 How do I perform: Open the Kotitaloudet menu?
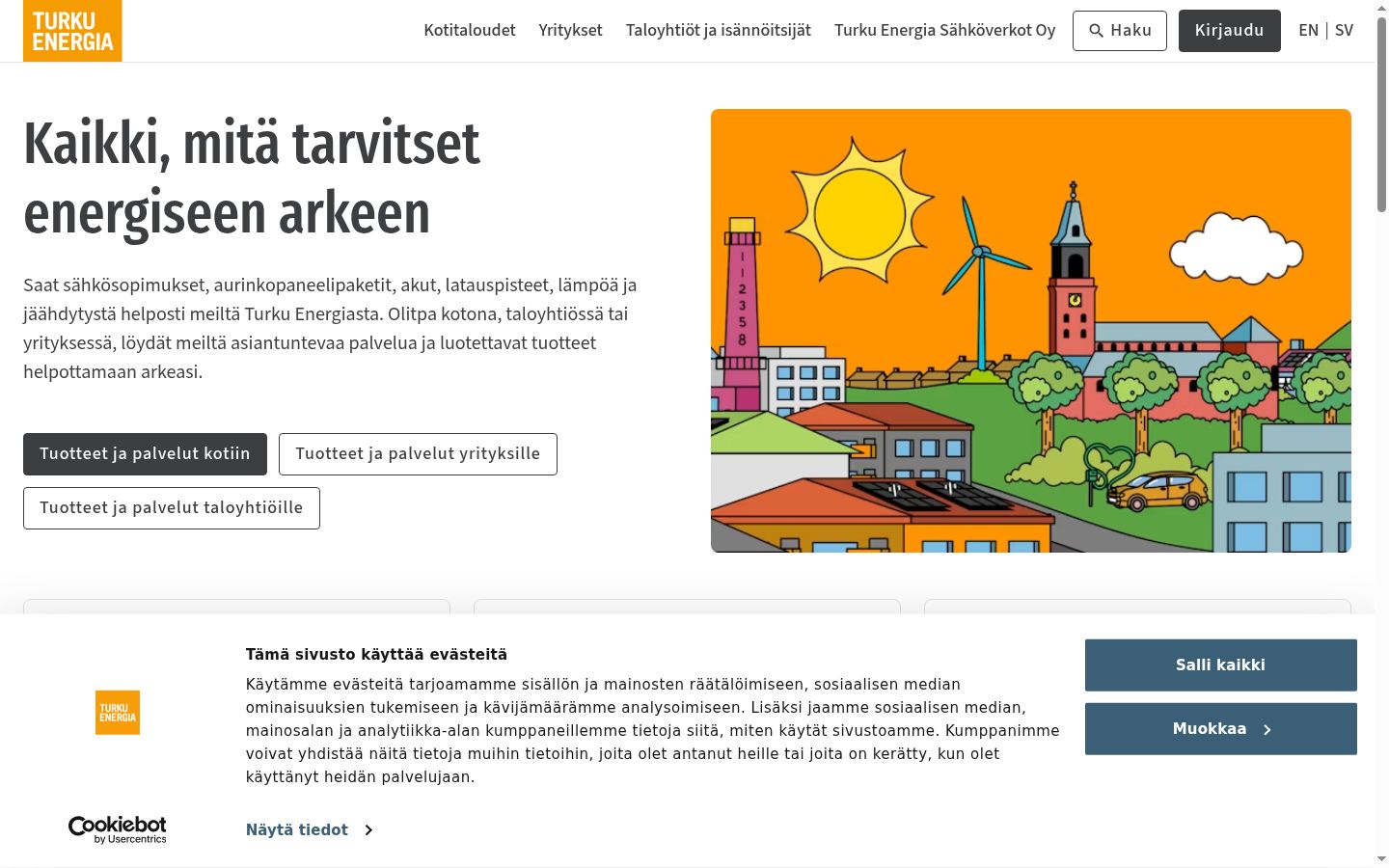point(470,31)
